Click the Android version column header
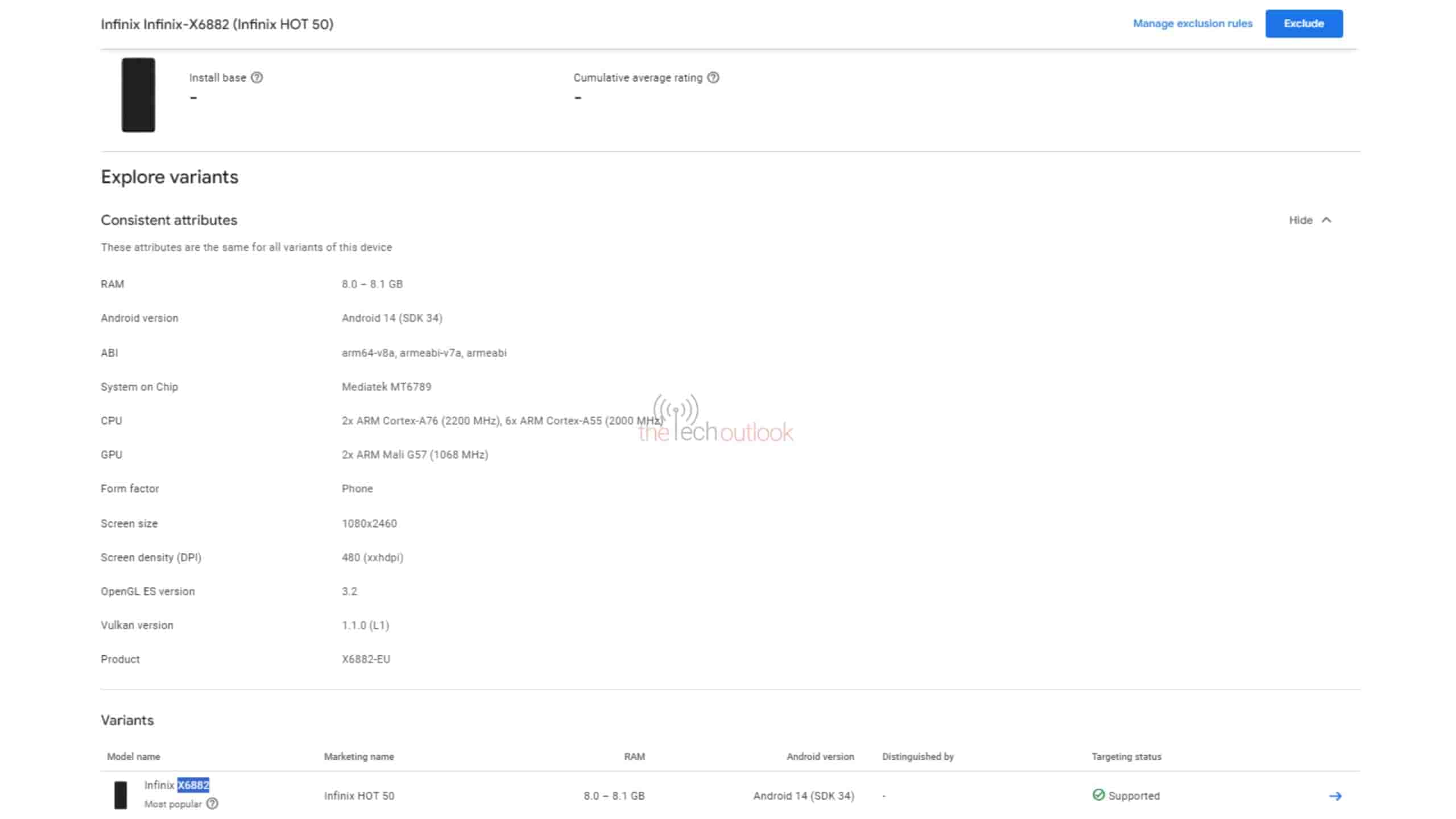 pos(820,756)
